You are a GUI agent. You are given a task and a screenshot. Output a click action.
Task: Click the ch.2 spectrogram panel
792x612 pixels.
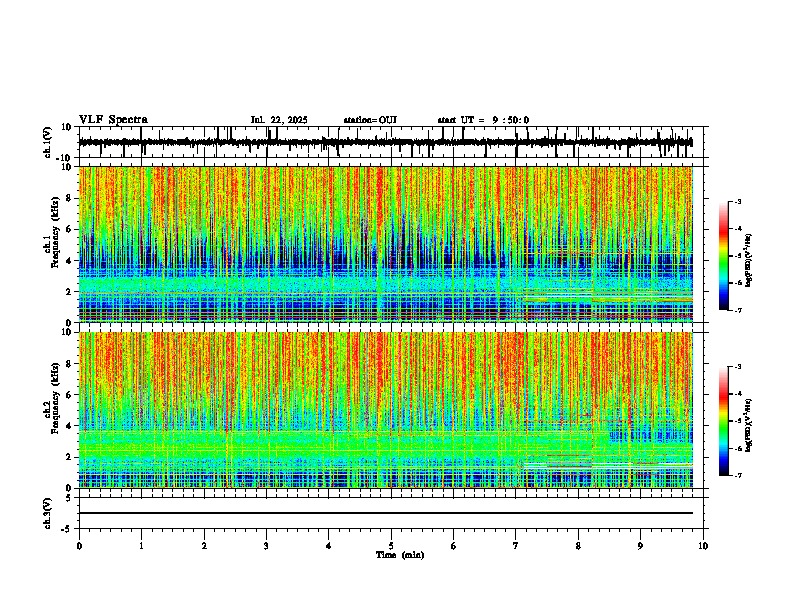coord(391,410)
